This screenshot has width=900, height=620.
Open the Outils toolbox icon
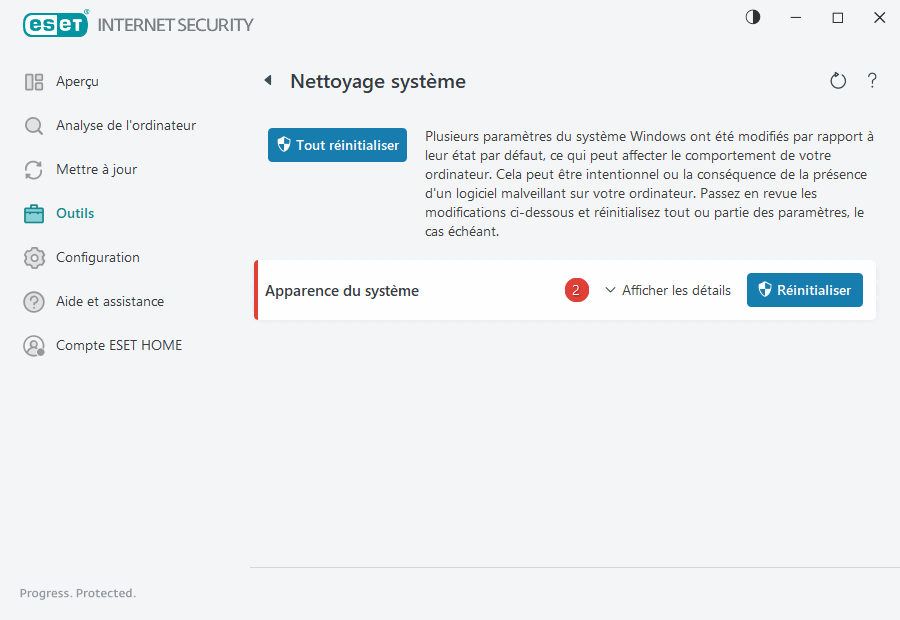coord(33,213)
